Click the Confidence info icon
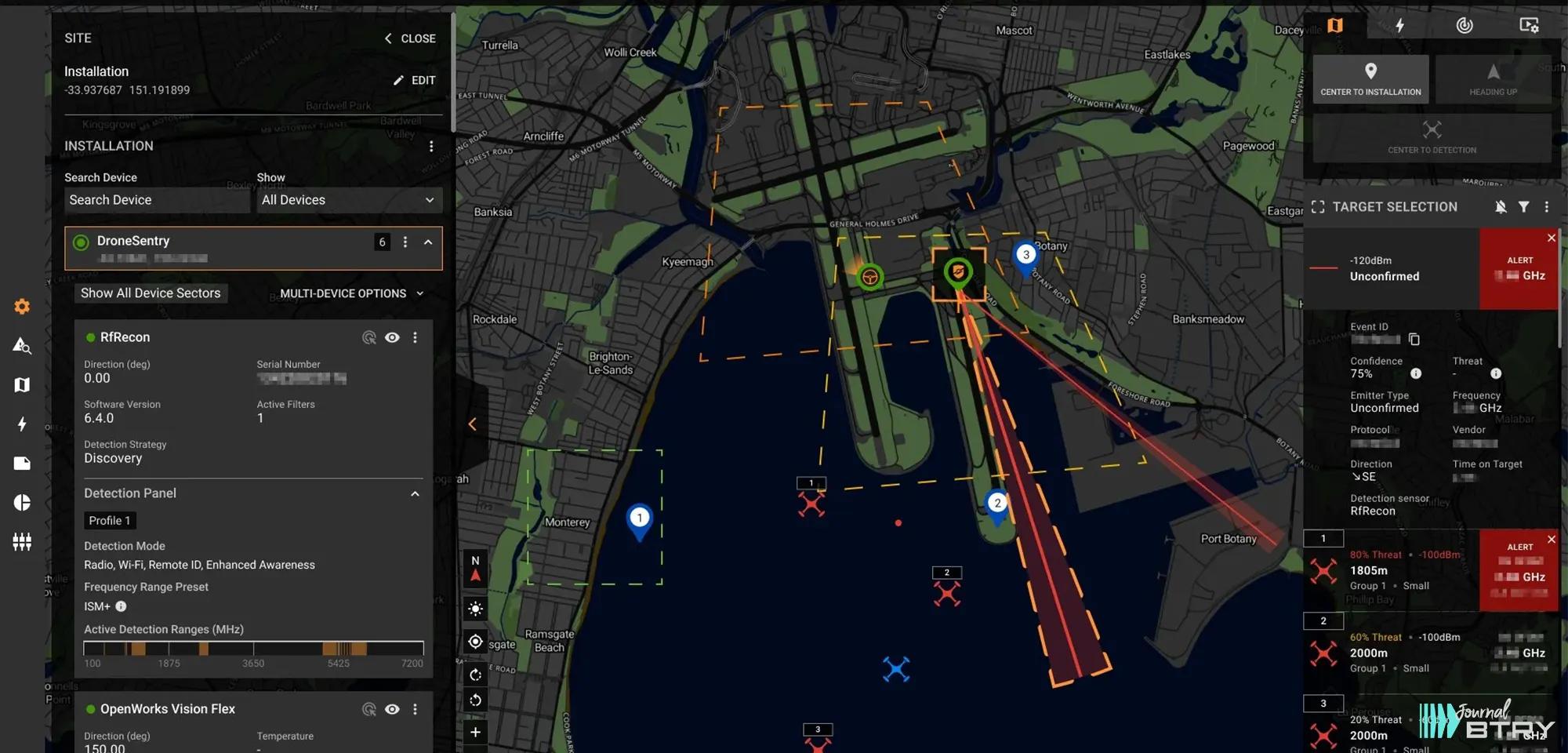The width and height of the screenshot is (1568, 753). click(x=1416, y=373)
